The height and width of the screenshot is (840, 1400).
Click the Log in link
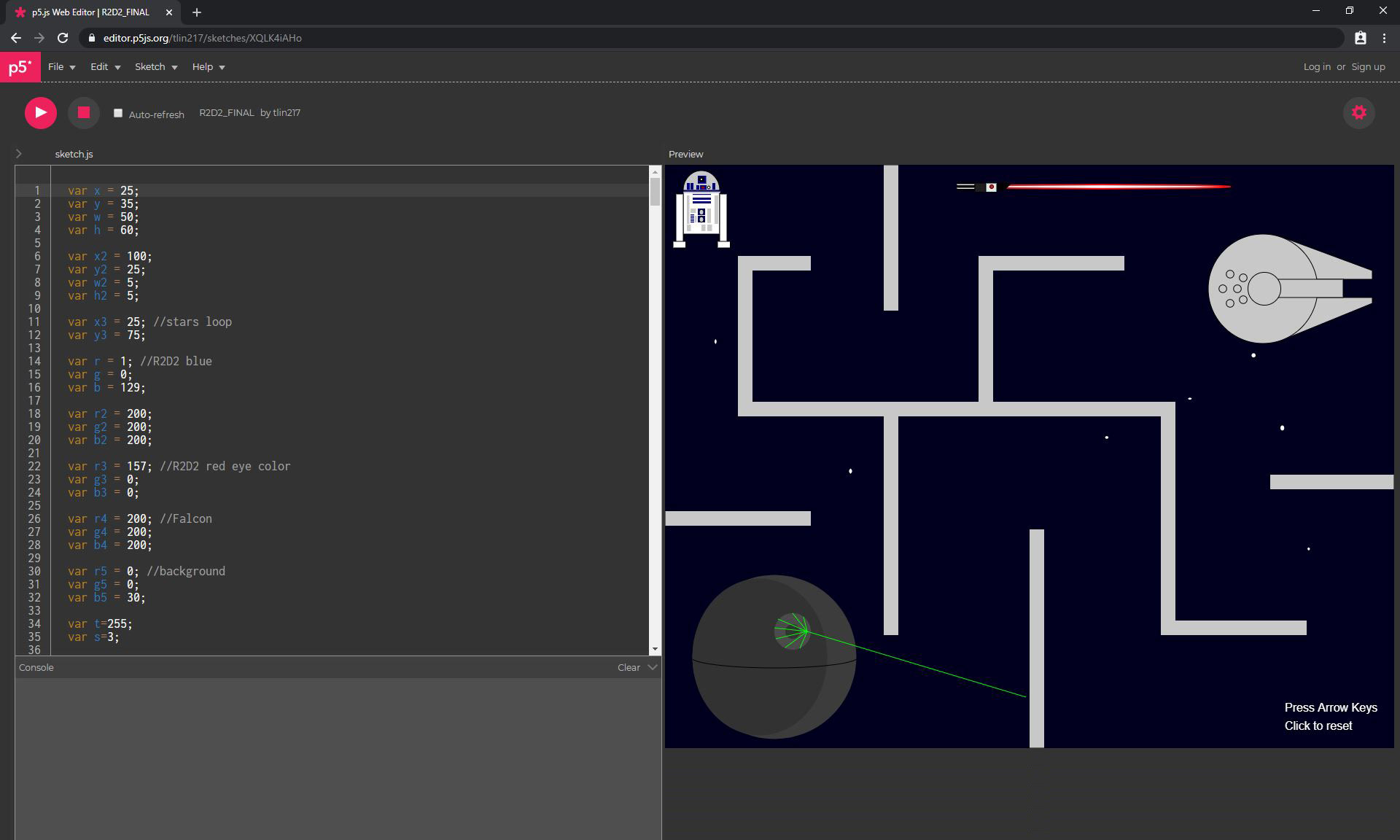(x=1316, y=67)
